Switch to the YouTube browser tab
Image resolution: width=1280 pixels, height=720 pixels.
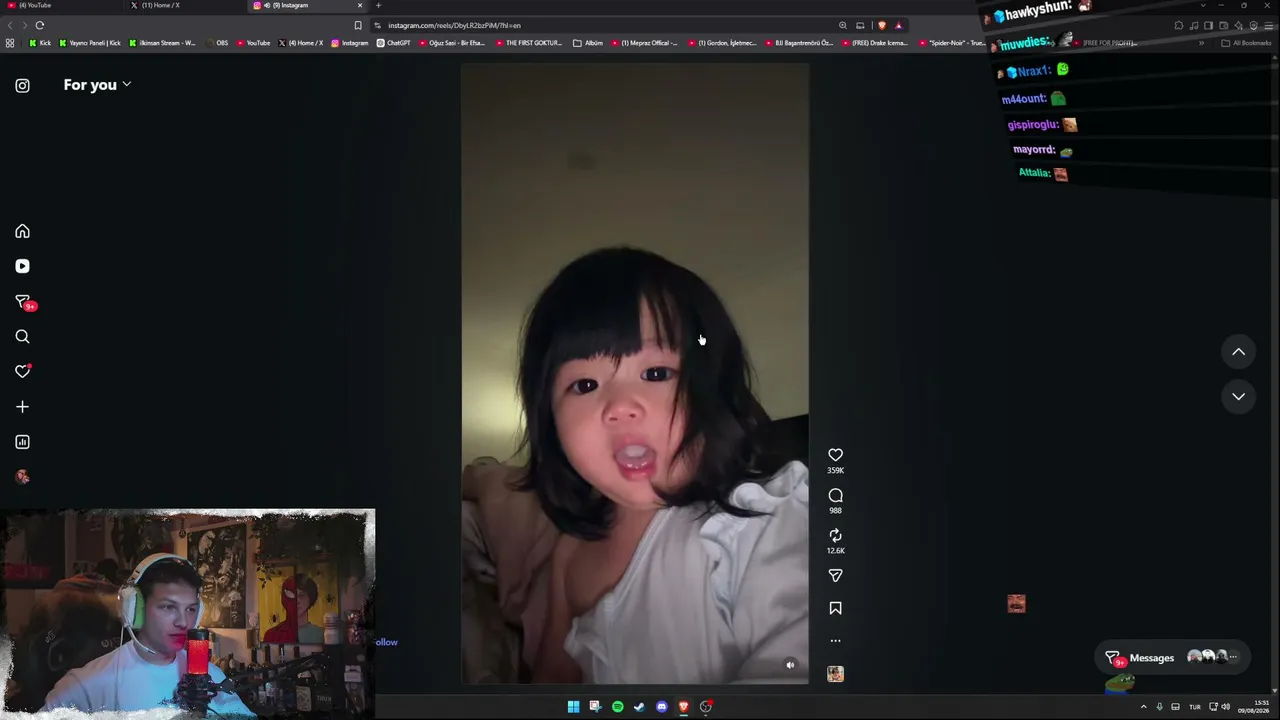[x=60, y=5]
